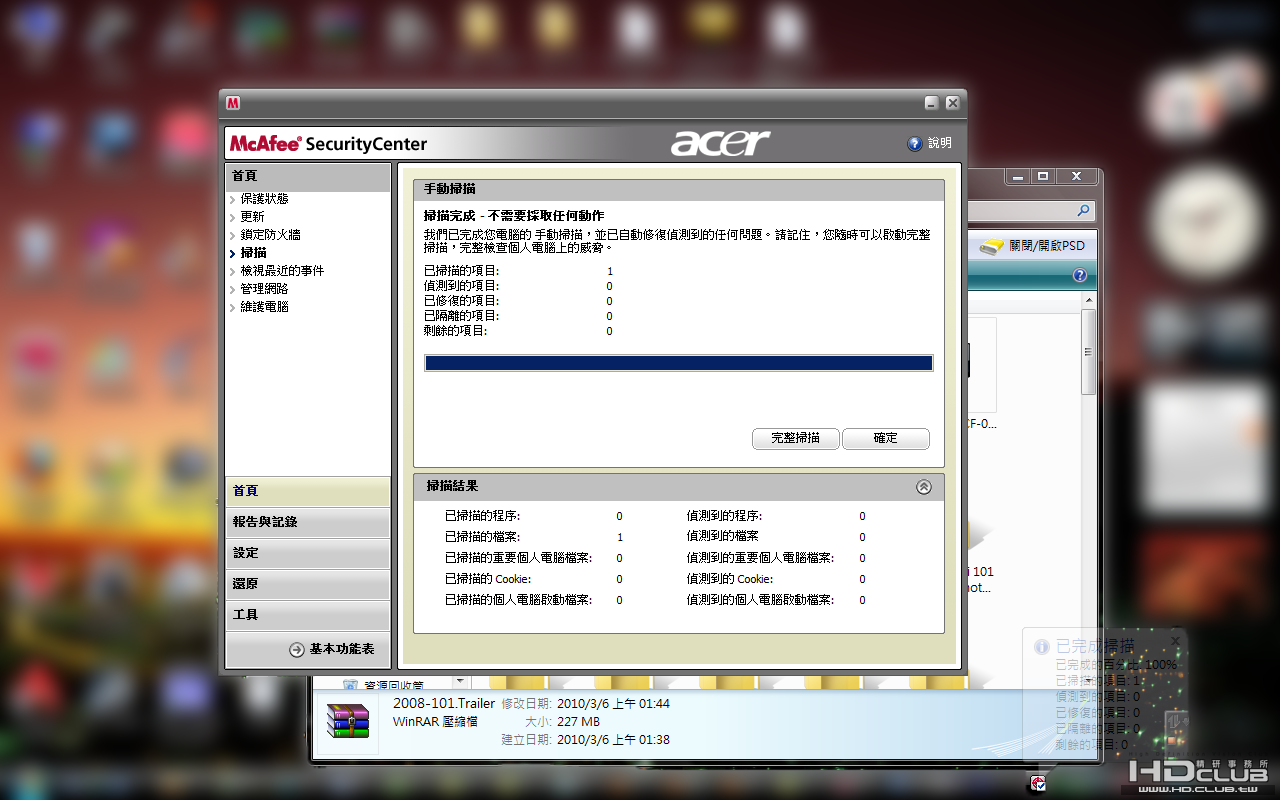The height and width of the screenshot is (800, 1280).
Task: Click the WinRAR archive icon in details pane
Action: [x=348, y=721]
